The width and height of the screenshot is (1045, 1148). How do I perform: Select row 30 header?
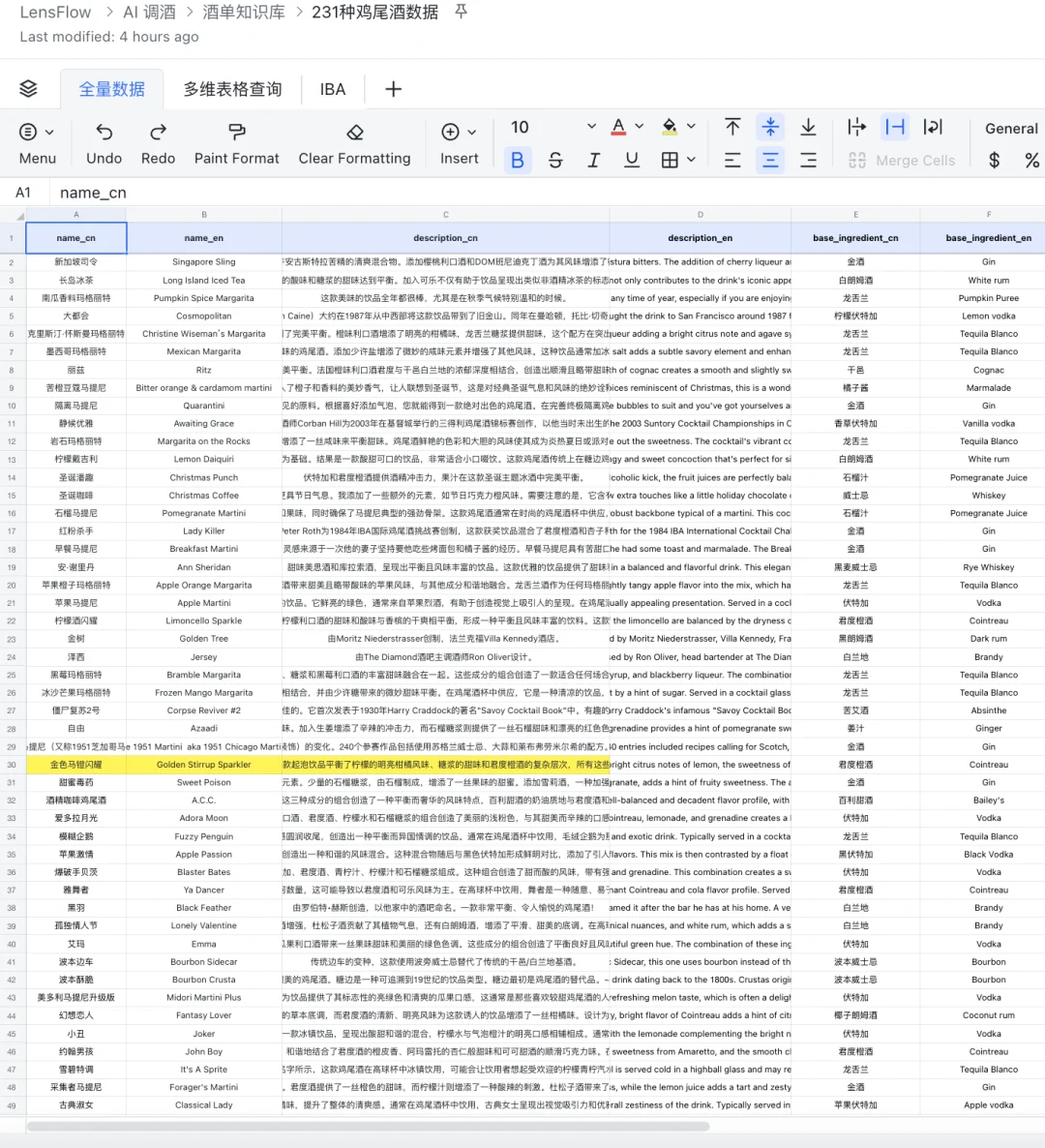(12, 765)
